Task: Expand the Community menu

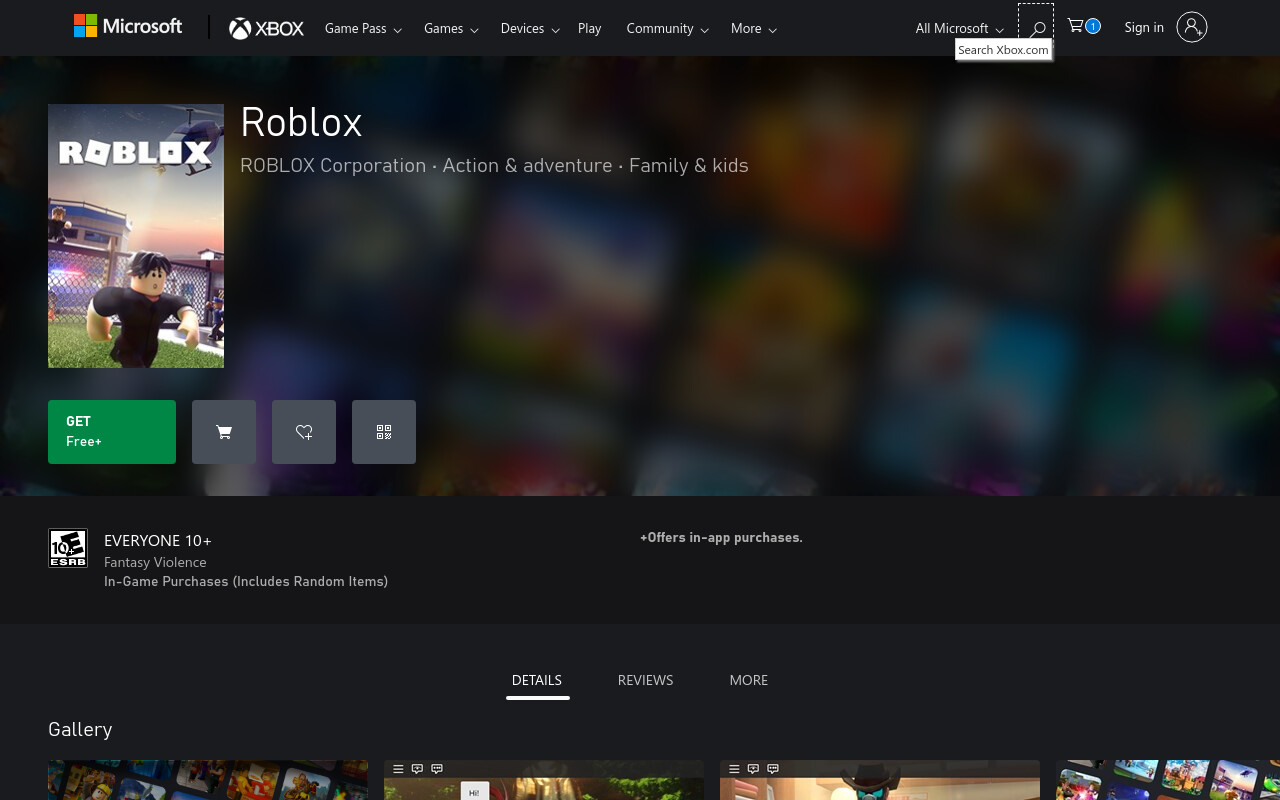Action: (667, 29)
